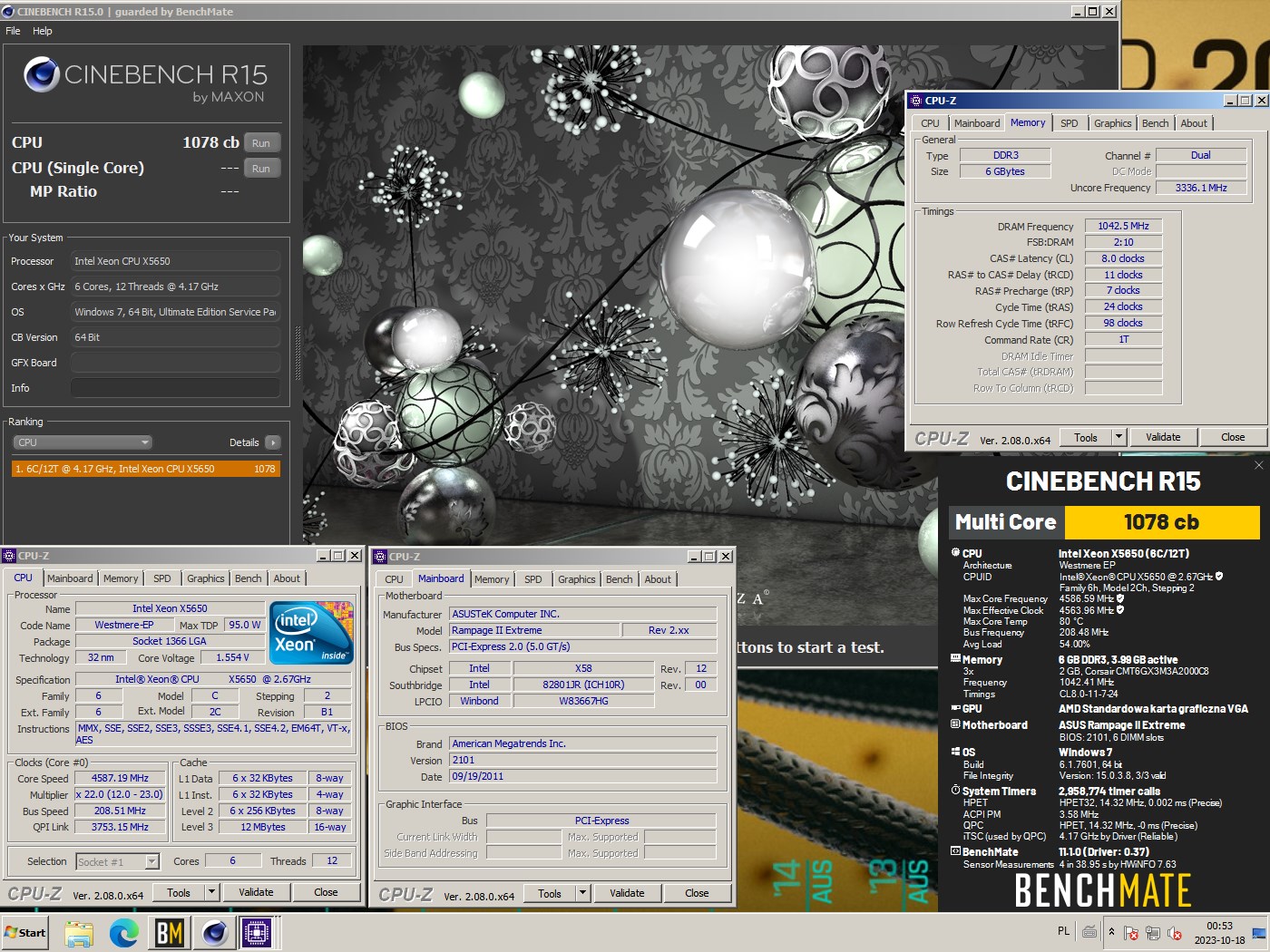Expand Tools dropdown arrow in CPU-Z Mainboard window
The width and height of the screenshot is (1270, 952).
(x=582, y=893)
